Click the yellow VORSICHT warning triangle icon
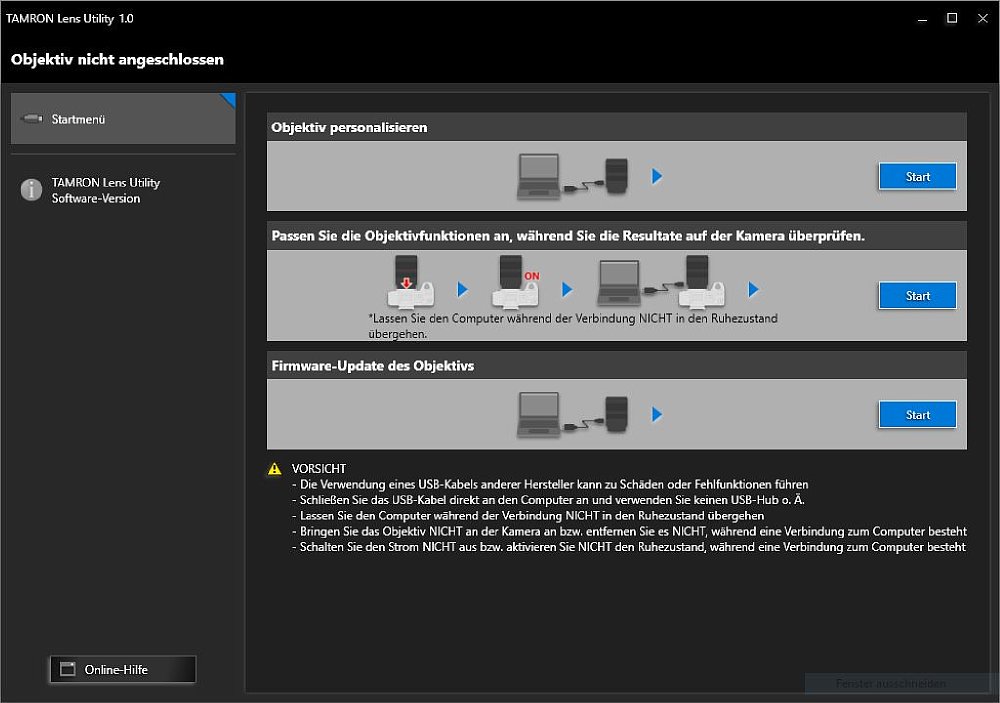 coord(273,467)
